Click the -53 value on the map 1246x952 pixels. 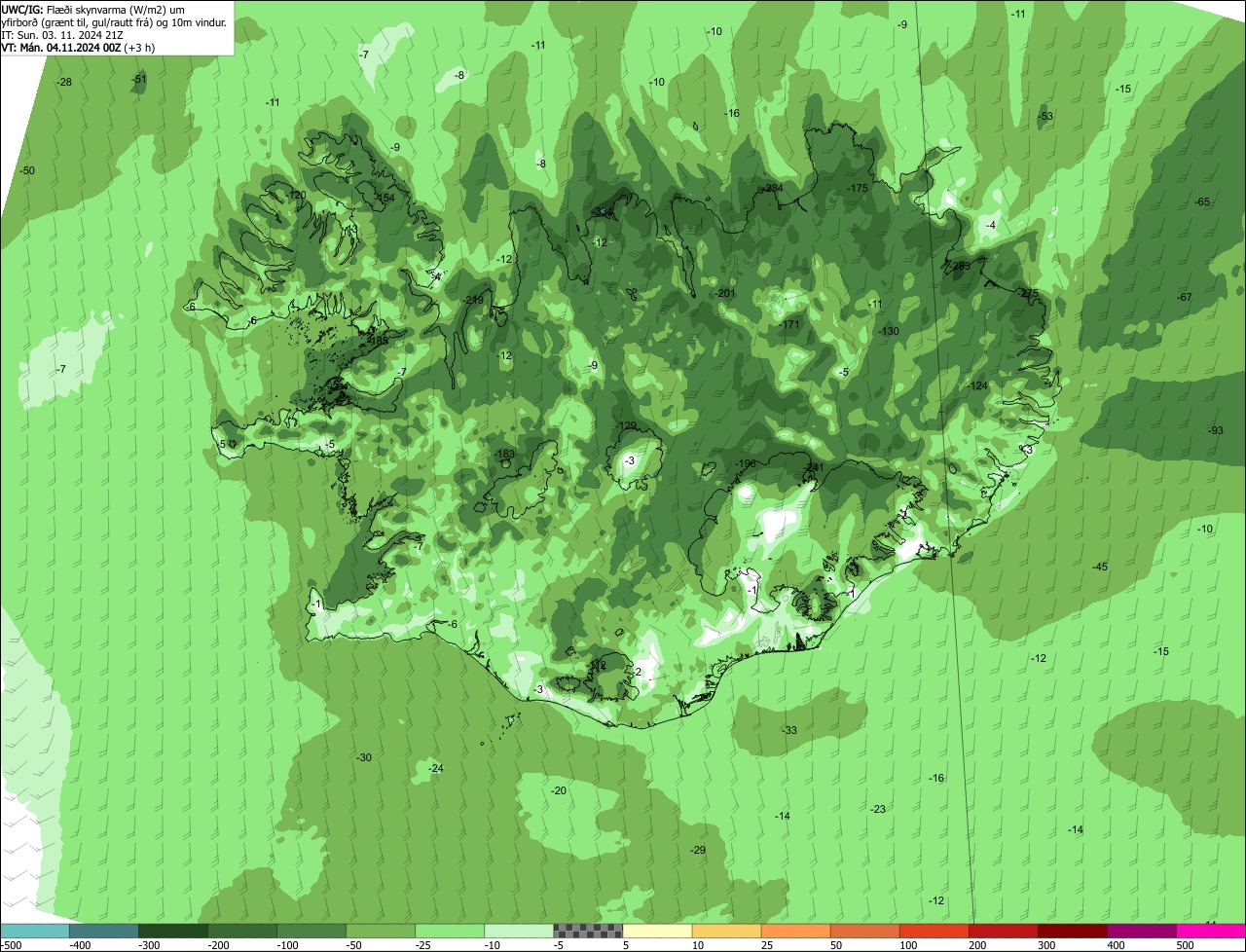tap(1045, 116)
